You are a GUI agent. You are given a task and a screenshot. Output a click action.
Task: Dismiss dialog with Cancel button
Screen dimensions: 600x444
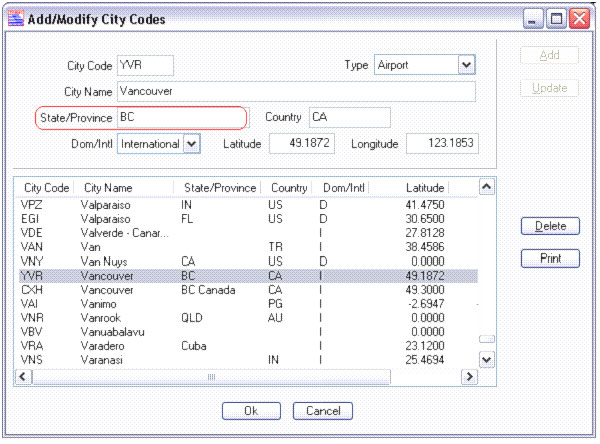pyautogui.click(x=322, y=410)
